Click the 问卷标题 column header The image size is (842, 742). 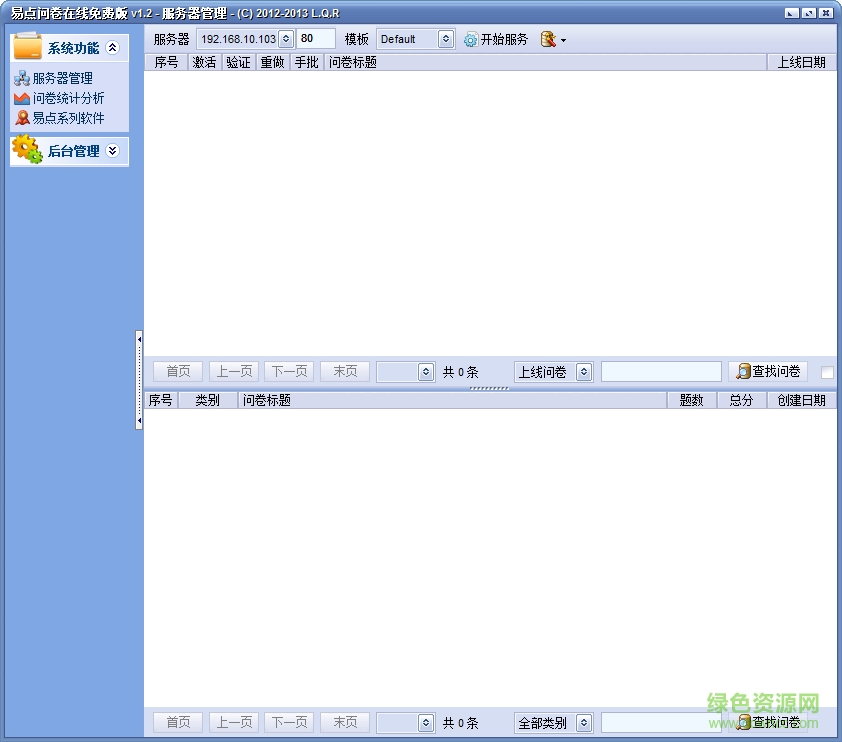click(353, 61)
